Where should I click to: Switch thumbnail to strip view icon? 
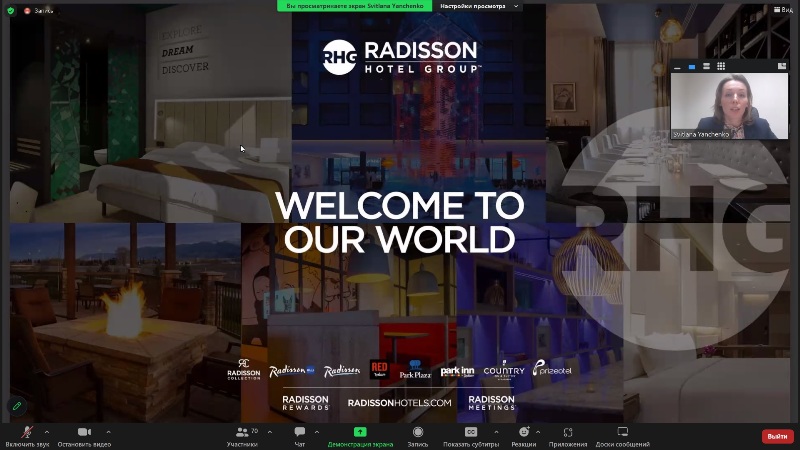pyautogui.click(x=706, y=66)
